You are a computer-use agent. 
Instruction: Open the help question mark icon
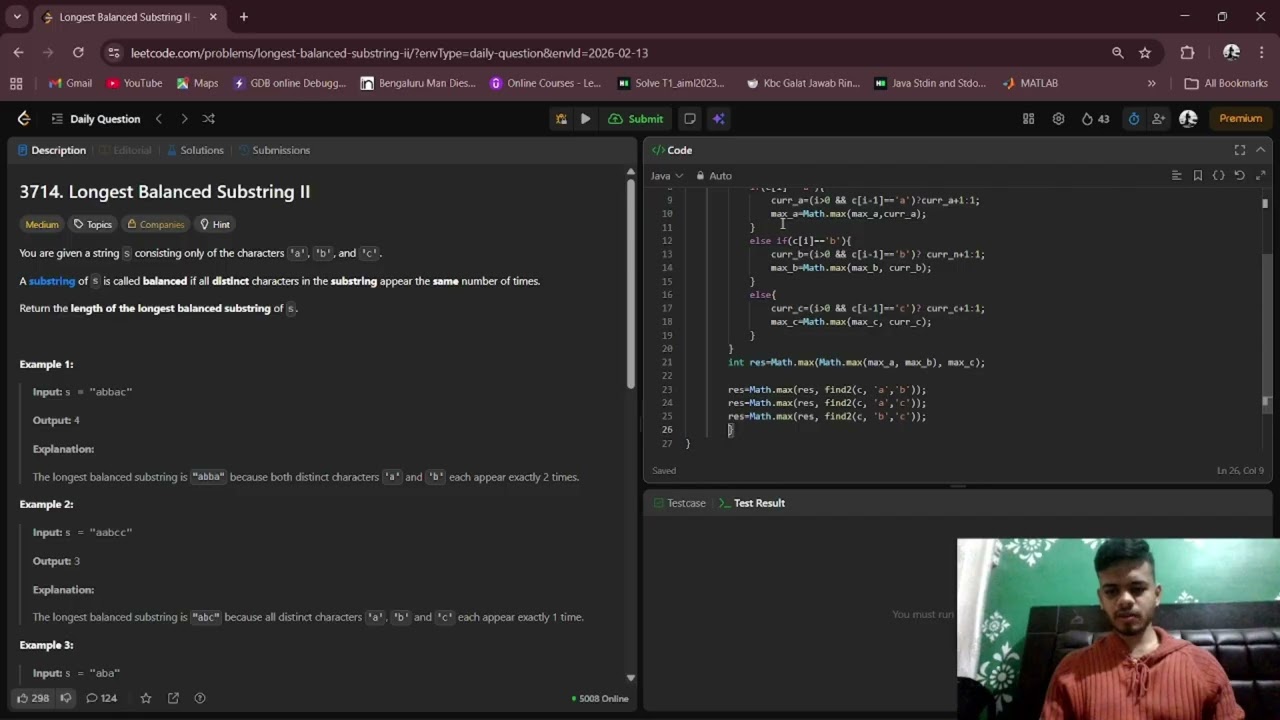199,698
